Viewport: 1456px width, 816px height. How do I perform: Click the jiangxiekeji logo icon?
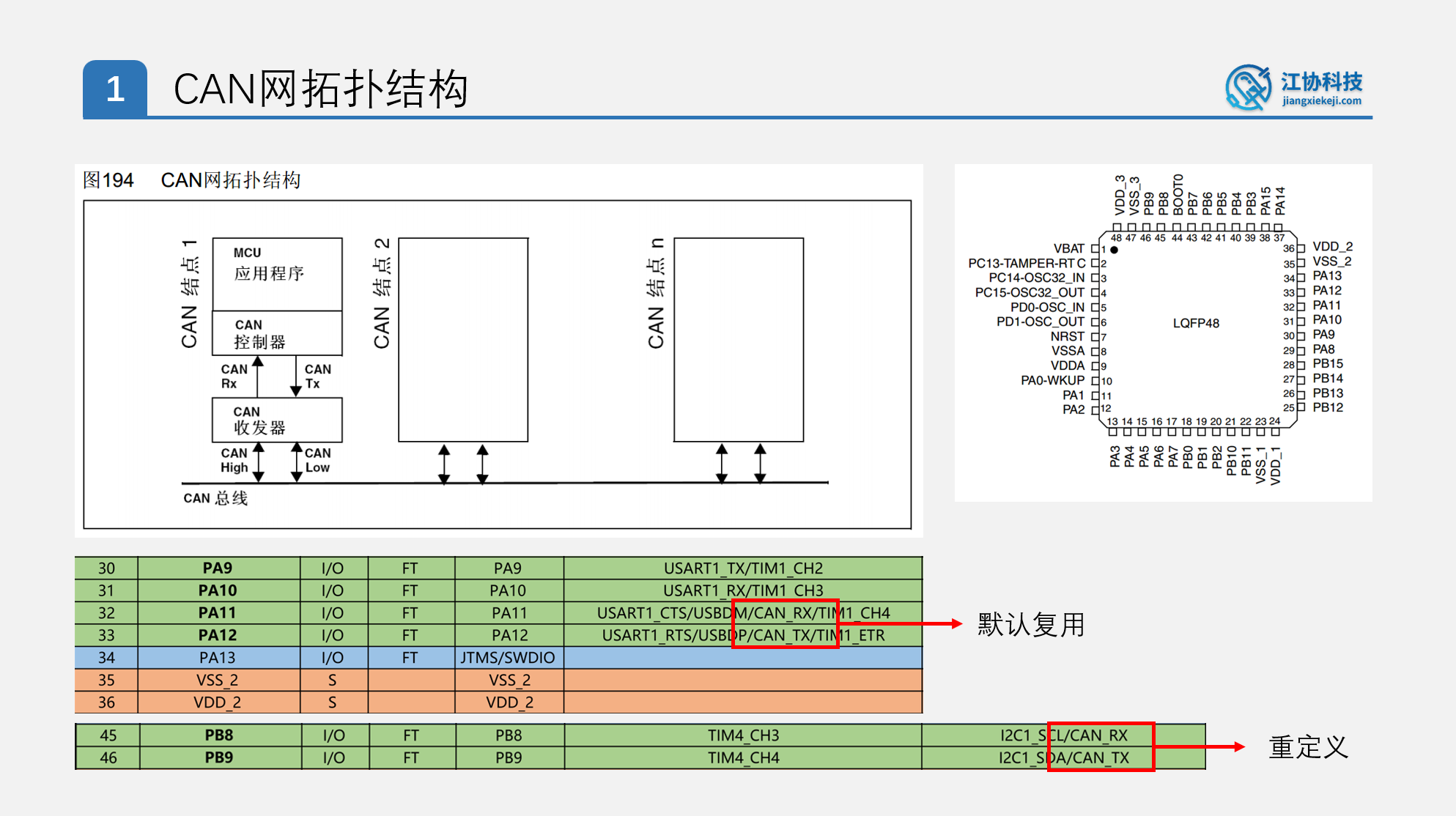click(1248, 88)
